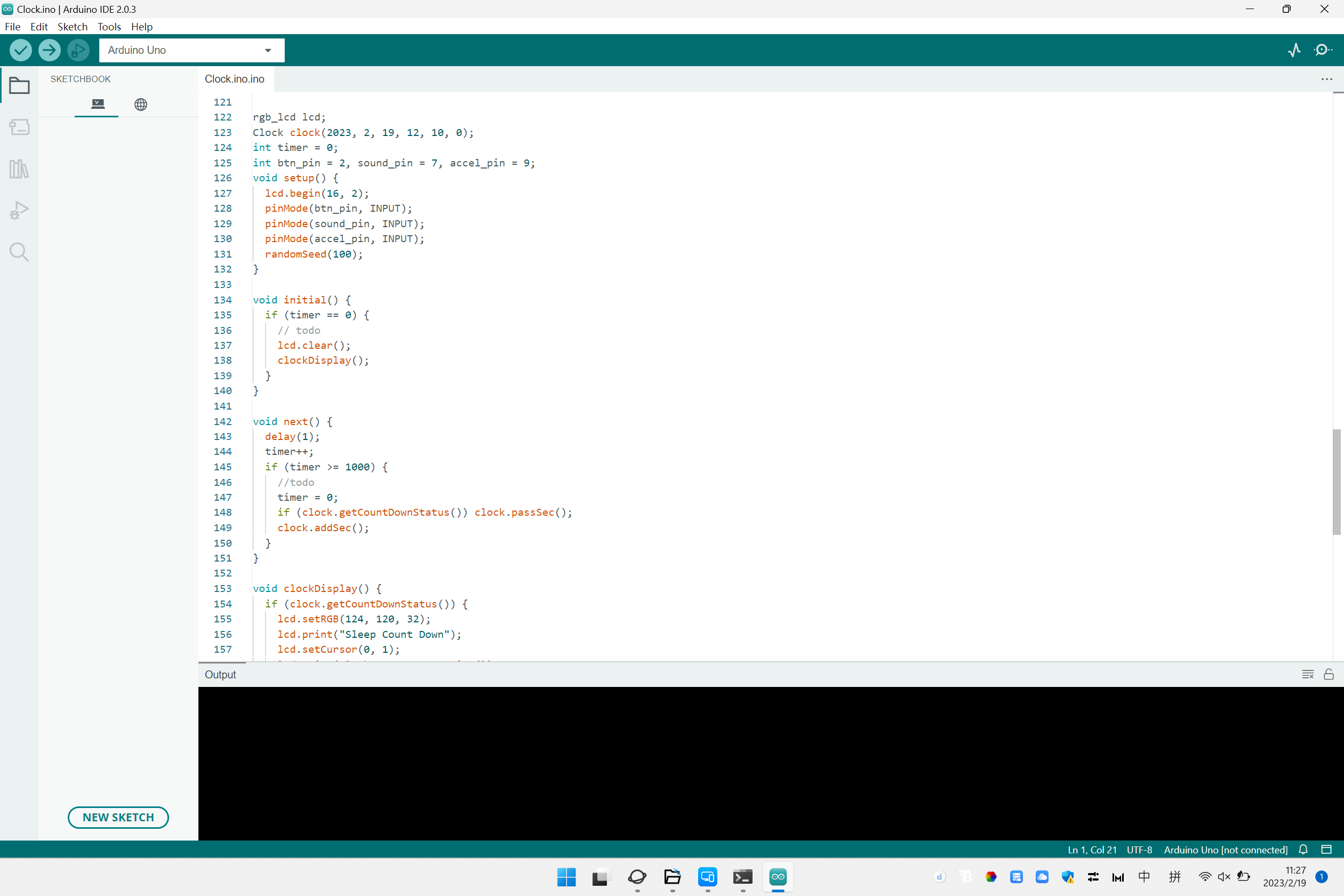
Task: Open the Boards Manager sidebar panel
Action: coord(19,127)
